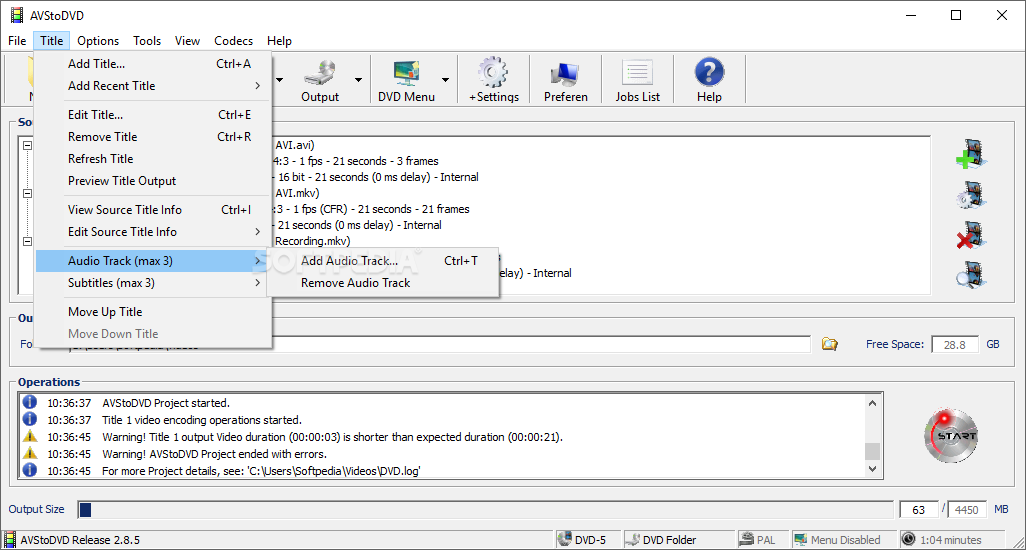This screenshot has height=550, width=1026.
Task: Click the output video duration warning log line
Action: [x=332, y=437]
